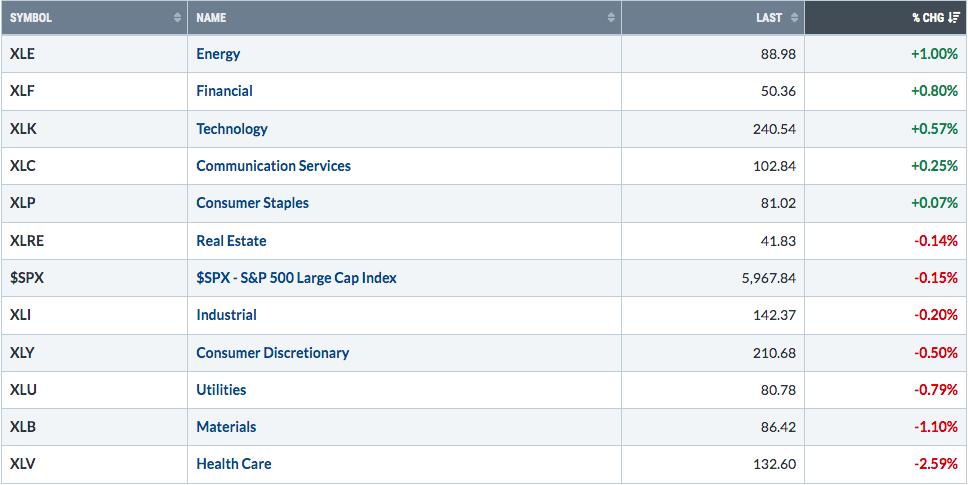Screen dimensions: 968x485
Task: Sort by NAME using its sort arrows
Action: pyautogui.click(x=611, y=18)
